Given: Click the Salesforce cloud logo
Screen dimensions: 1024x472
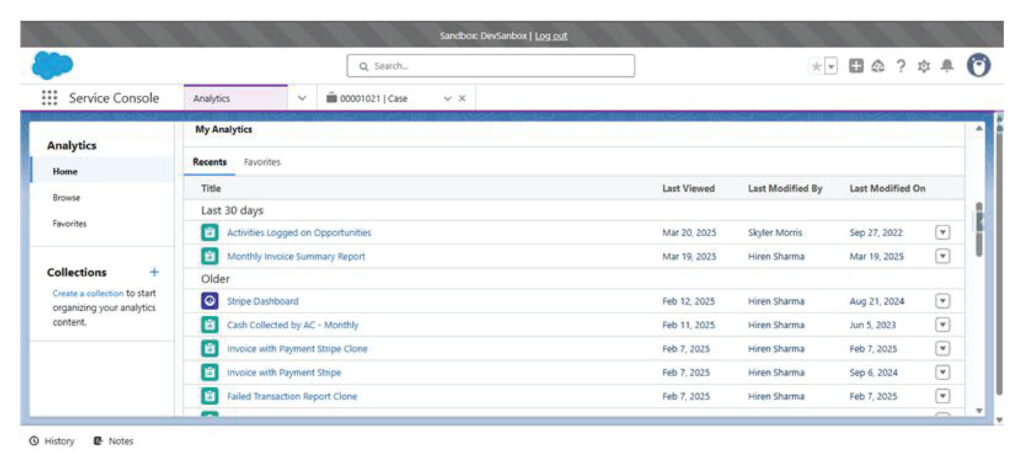Looking at the screenshot, I should [x=52, y=65].
